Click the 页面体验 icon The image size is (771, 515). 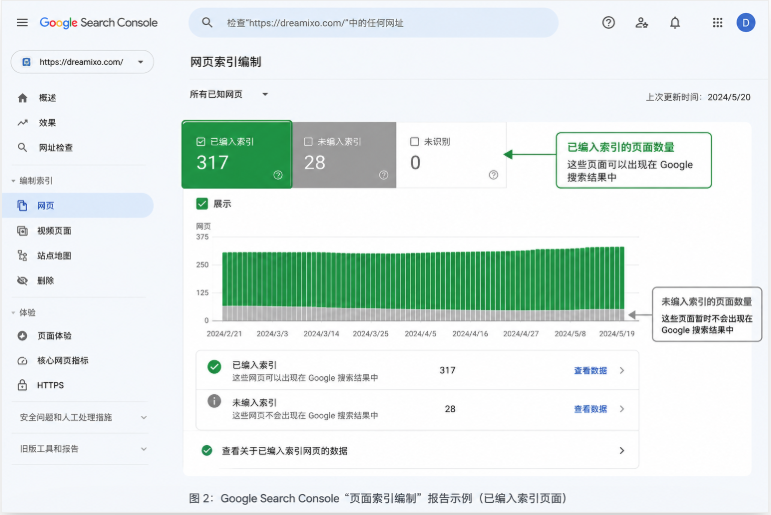(23, 335)
